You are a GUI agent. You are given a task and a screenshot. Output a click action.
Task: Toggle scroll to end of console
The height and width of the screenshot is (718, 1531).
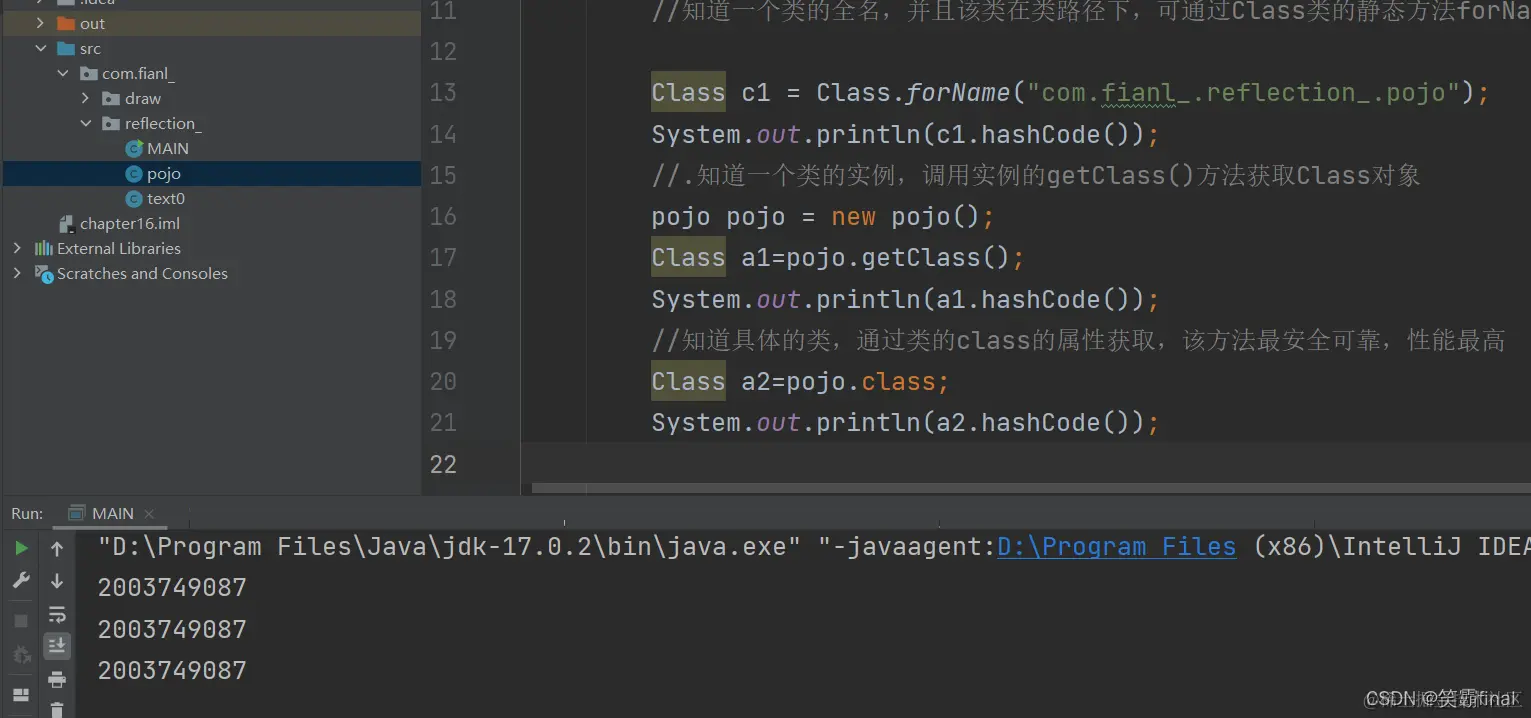(57, 646)
